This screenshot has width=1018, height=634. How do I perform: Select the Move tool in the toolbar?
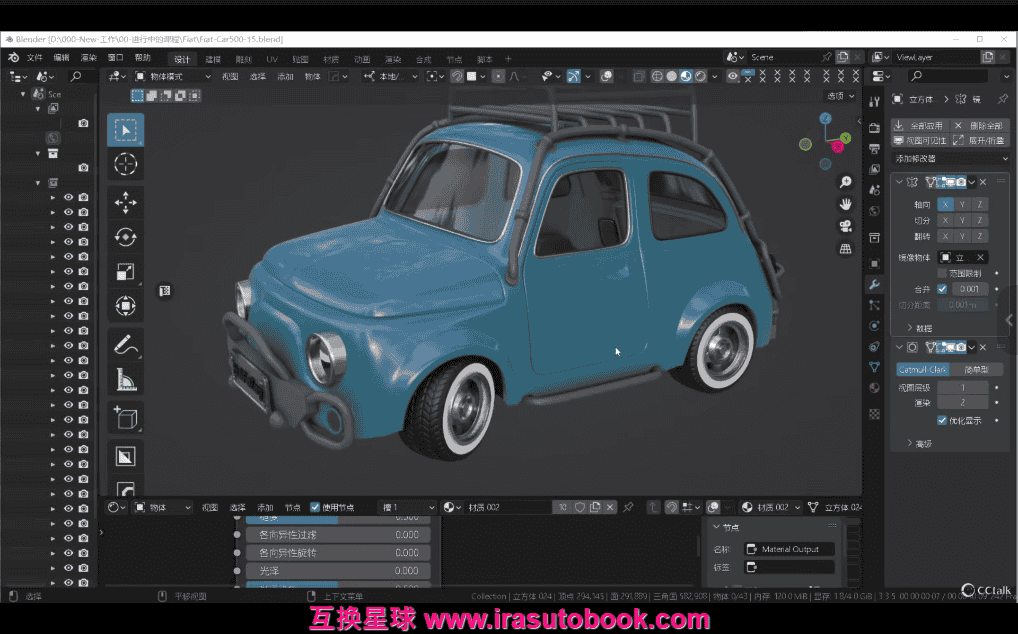126,203
